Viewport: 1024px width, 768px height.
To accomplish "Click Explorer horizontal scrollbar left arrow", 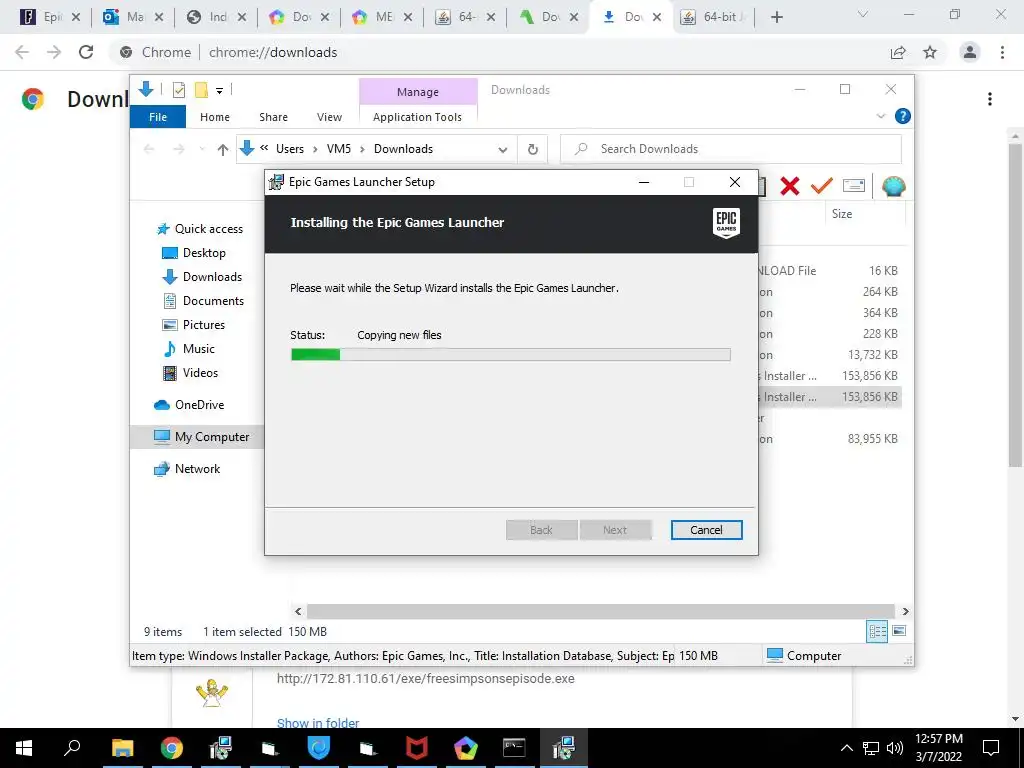I will [x=298, y=611].
